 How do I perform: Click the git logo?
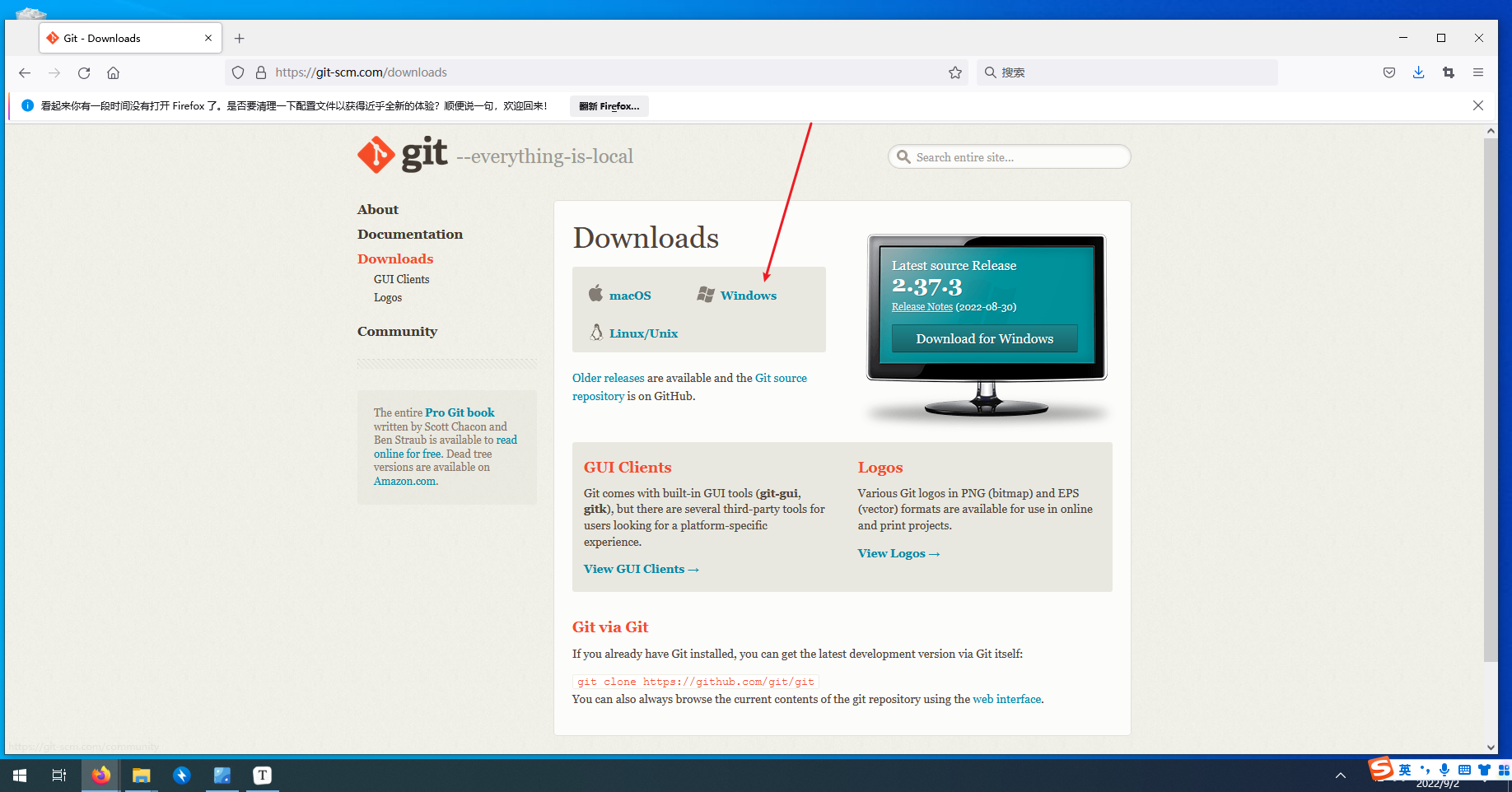point(403,154)
